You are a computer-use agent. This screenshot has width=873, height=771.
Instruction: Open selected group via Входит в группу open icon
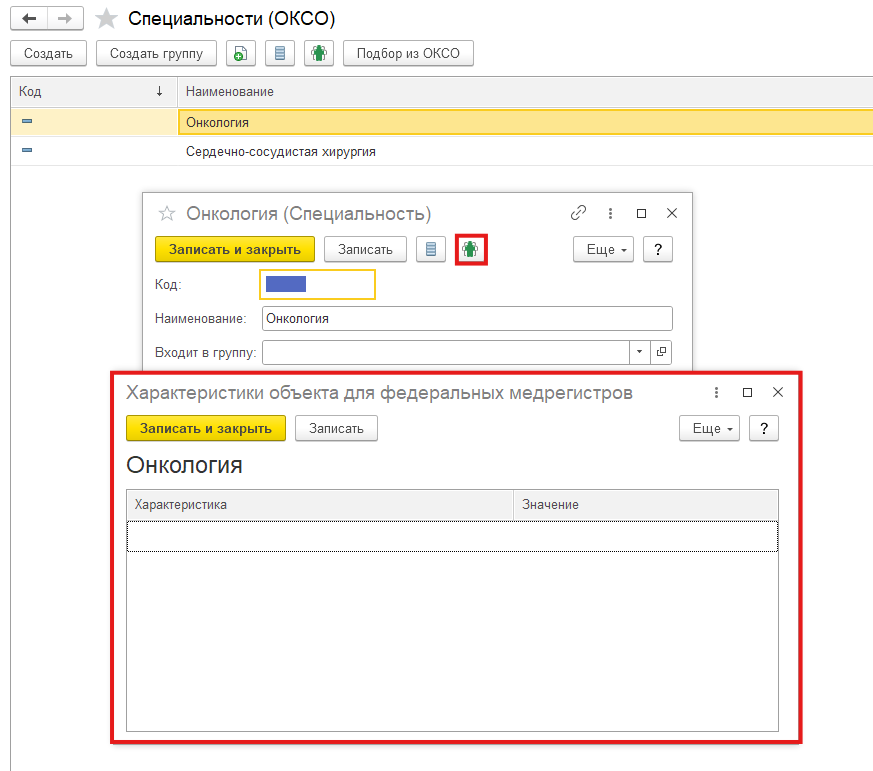pos(661,352)
